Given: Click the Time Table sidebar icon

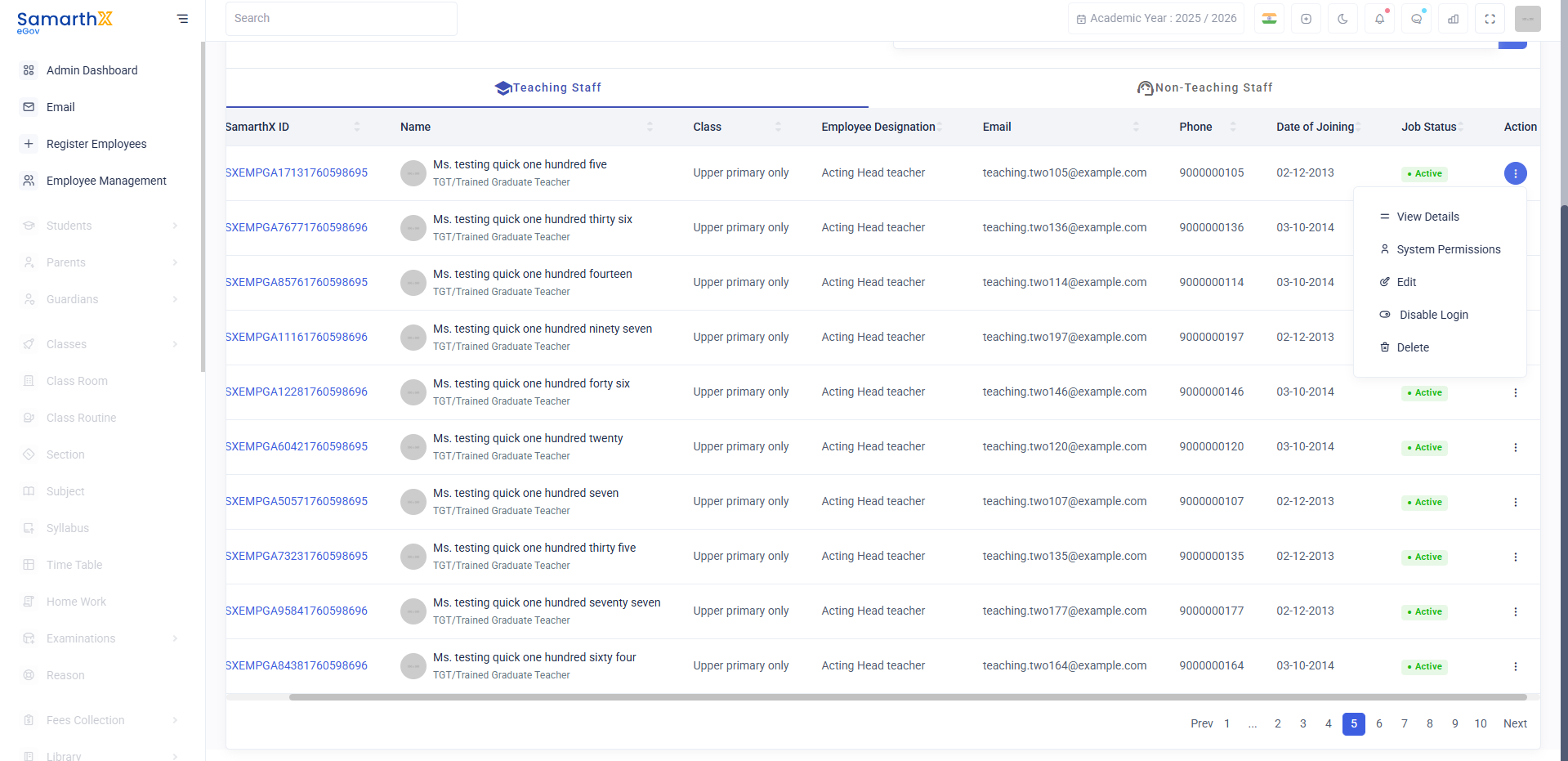Looking at the screenshot, I should coord(29,565).
